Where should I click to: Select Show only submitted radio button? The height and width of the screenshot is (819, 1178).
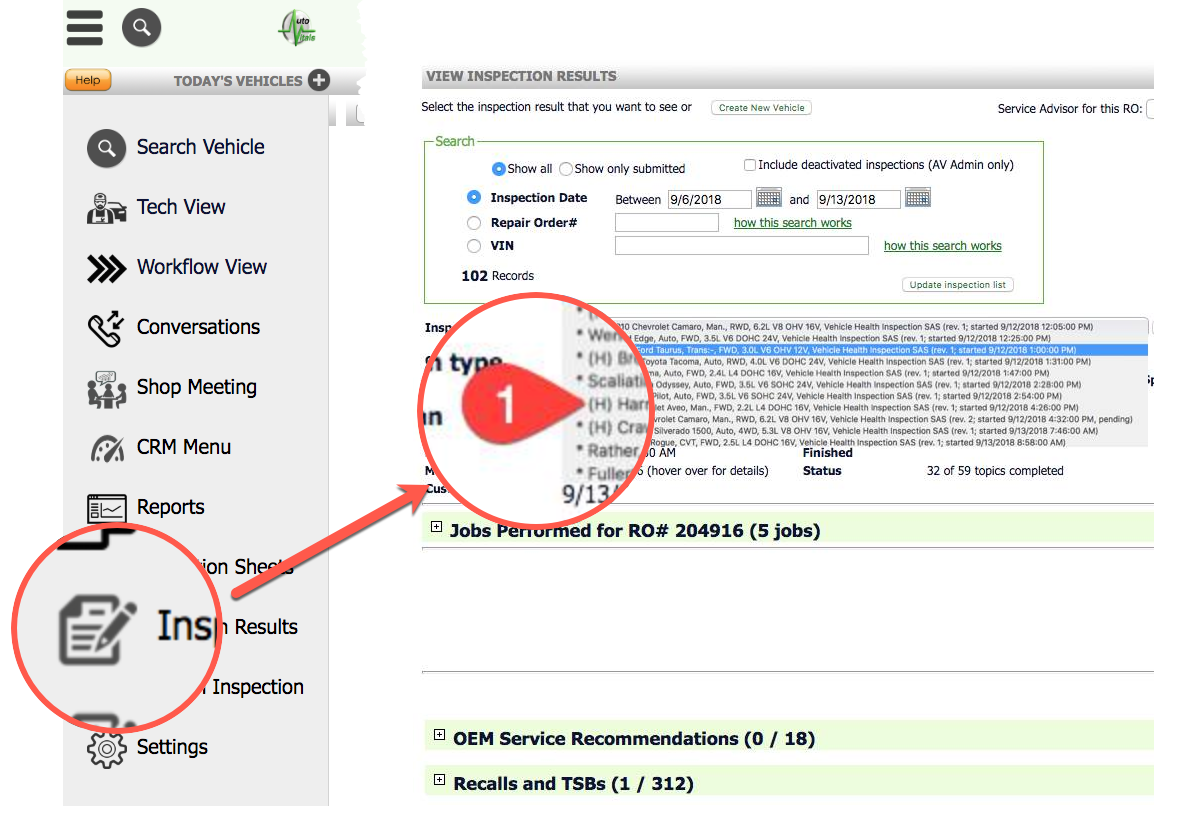pos(566,169)
